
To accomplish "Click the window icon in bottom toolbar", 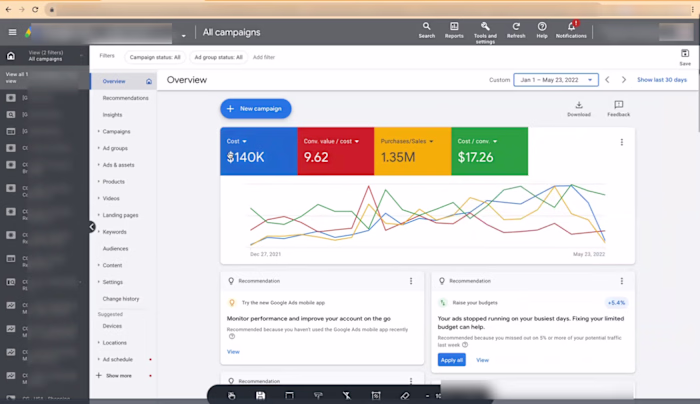I will 289,395.
